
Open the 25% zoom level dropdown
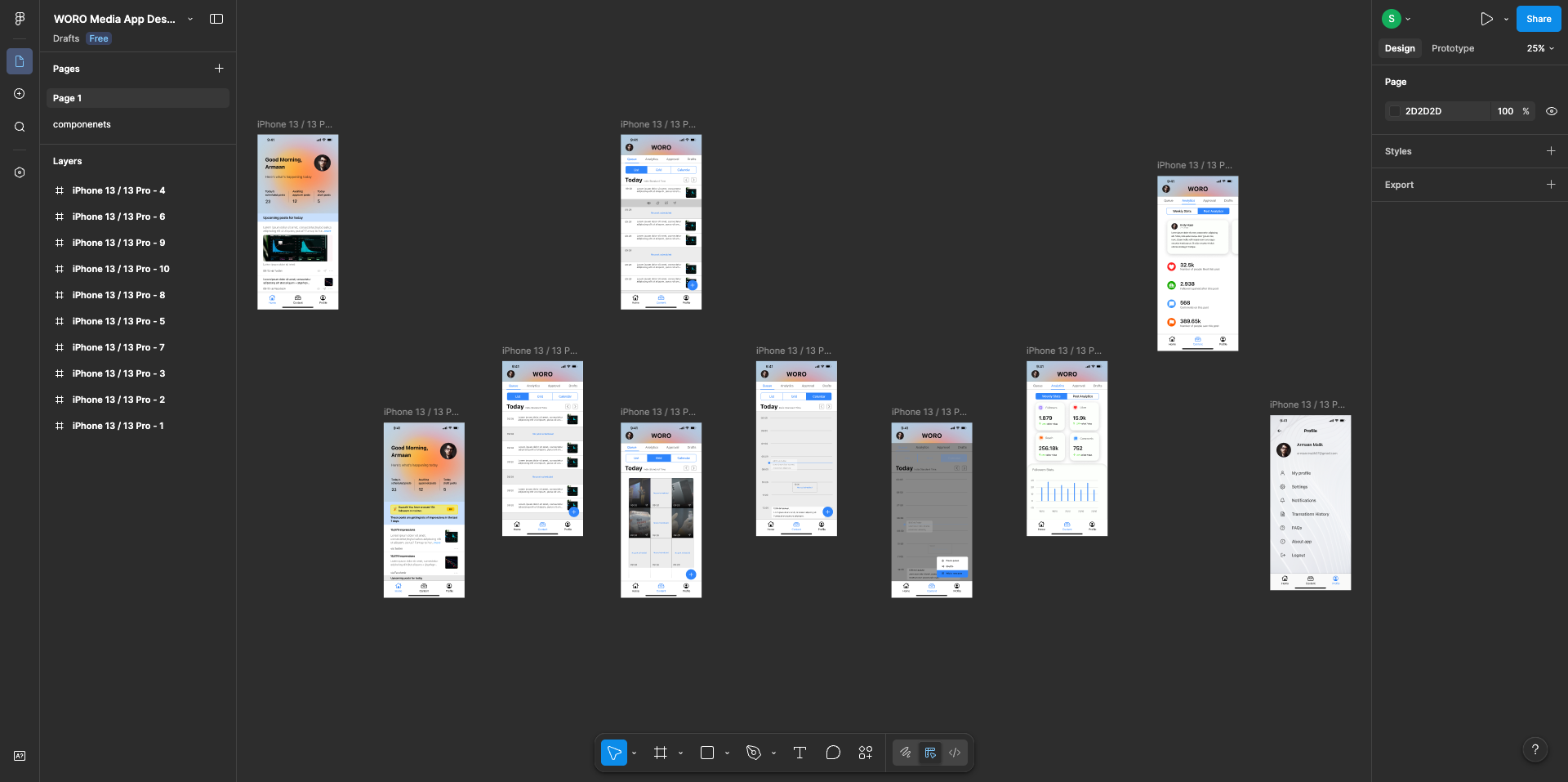(x=1539, y=48)
